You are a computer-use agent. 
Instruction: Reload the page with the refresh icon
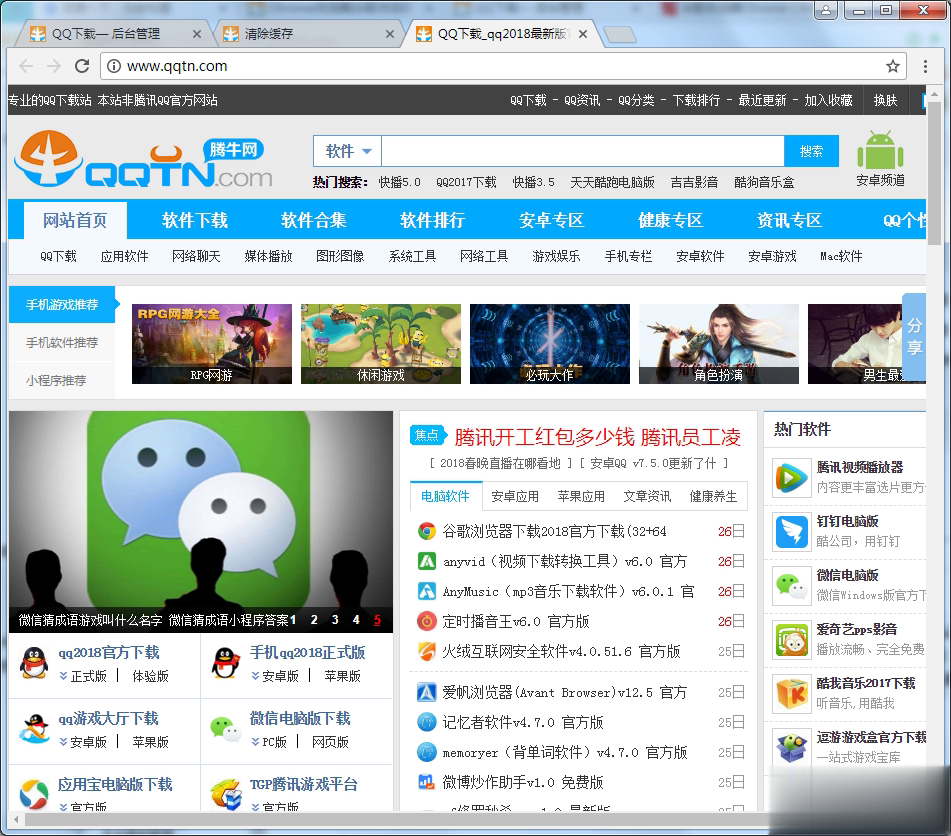pyautogui.click(x=82, y=66)
